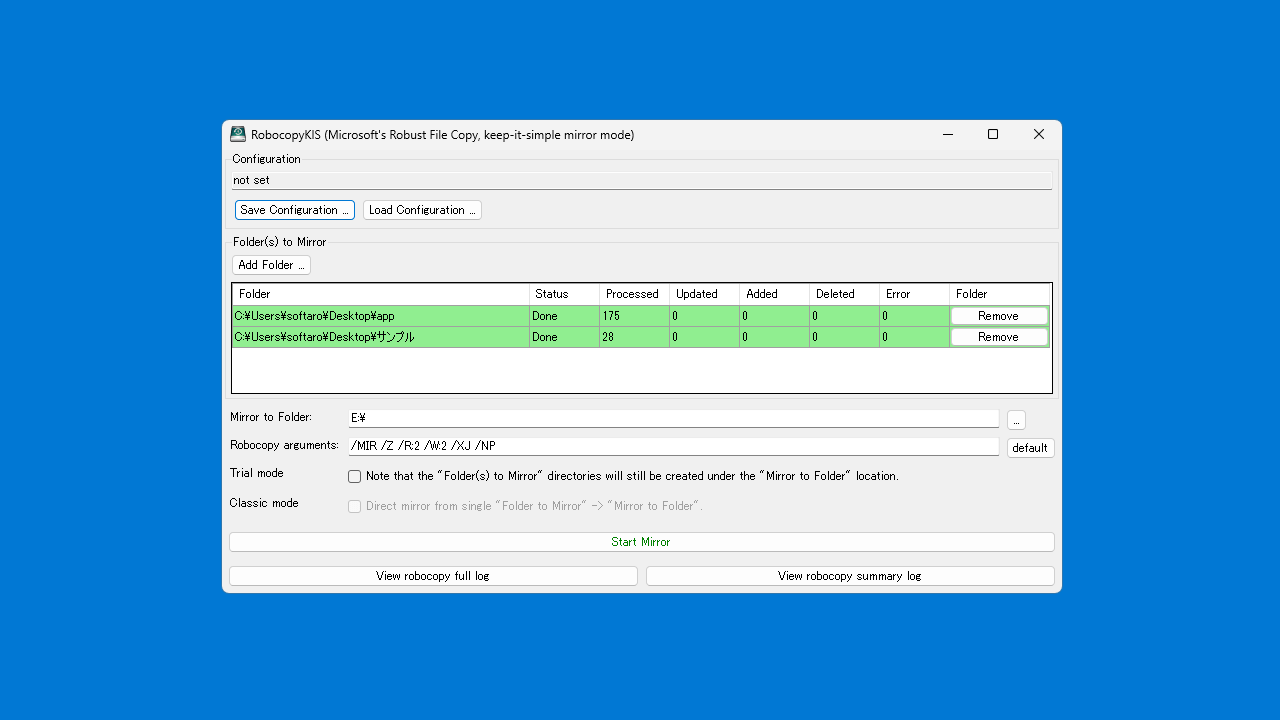
Task: Toggle the Classic mode checkbox
Action: [x=355, y=507]
